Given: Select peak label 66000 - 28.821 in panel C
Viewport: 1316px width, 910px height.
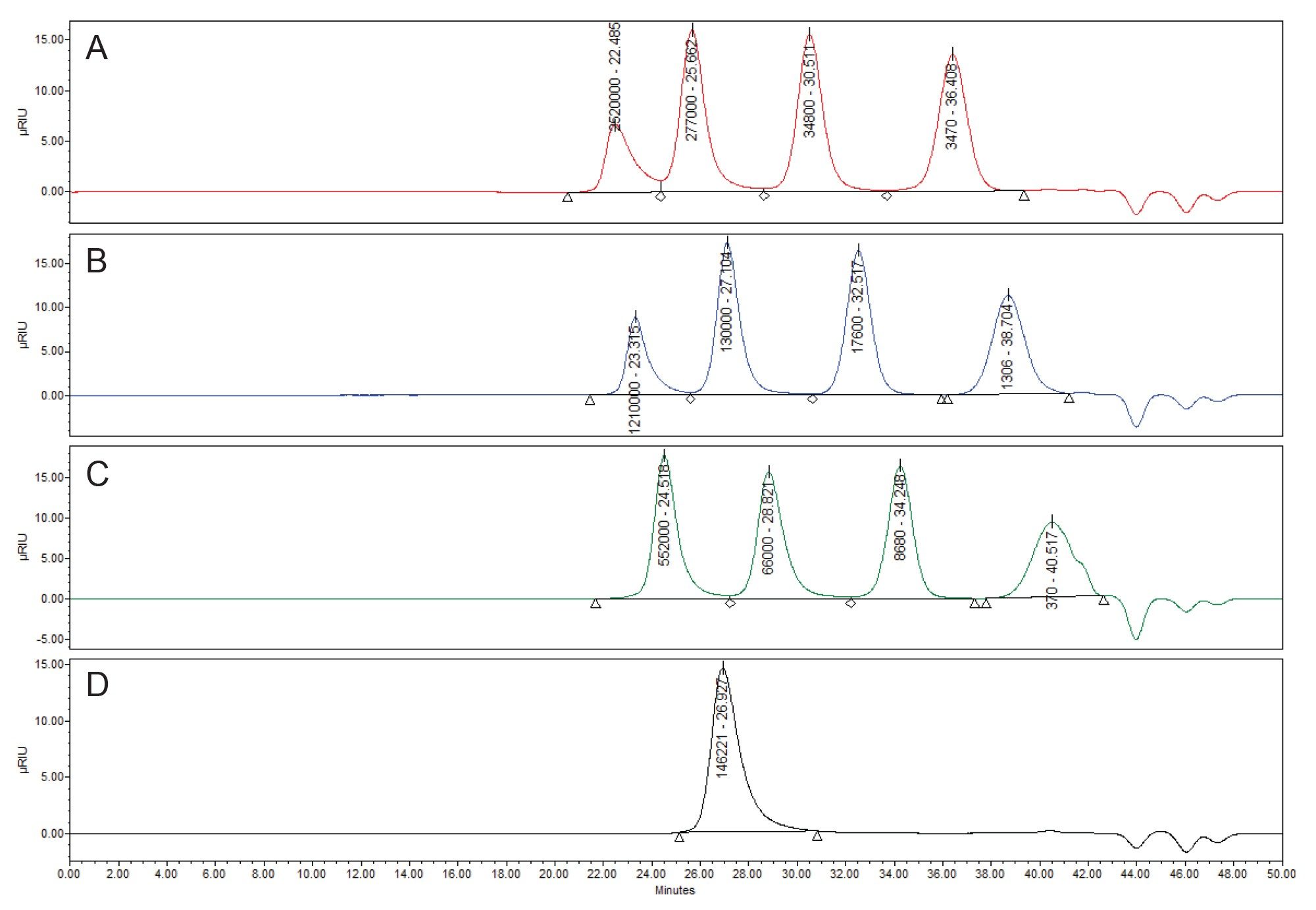Looking at the screenshot, I should click(x=767, y=528).
